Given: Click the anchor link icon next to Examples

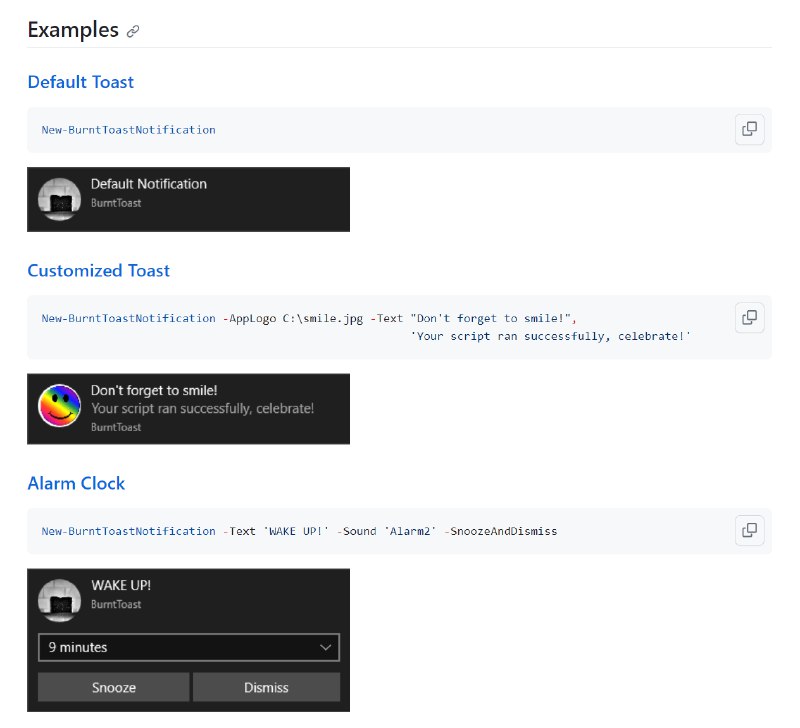Looking at the screenshot, I should tap(131, 31).
